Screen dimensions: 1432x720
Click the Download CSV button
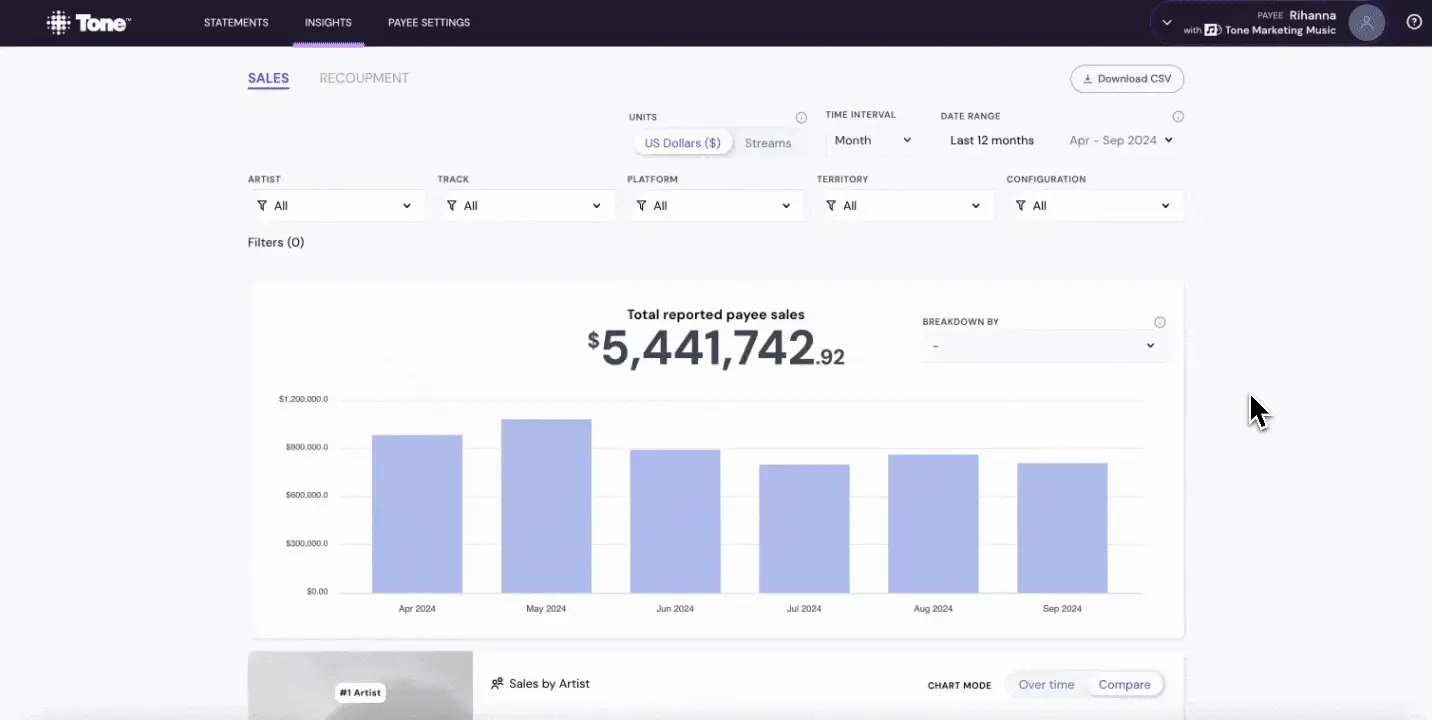1127,79
